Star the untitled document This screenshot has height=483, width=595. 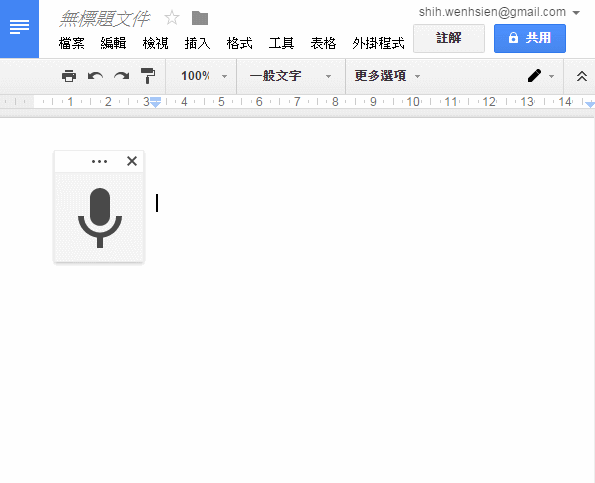[172, 18]
